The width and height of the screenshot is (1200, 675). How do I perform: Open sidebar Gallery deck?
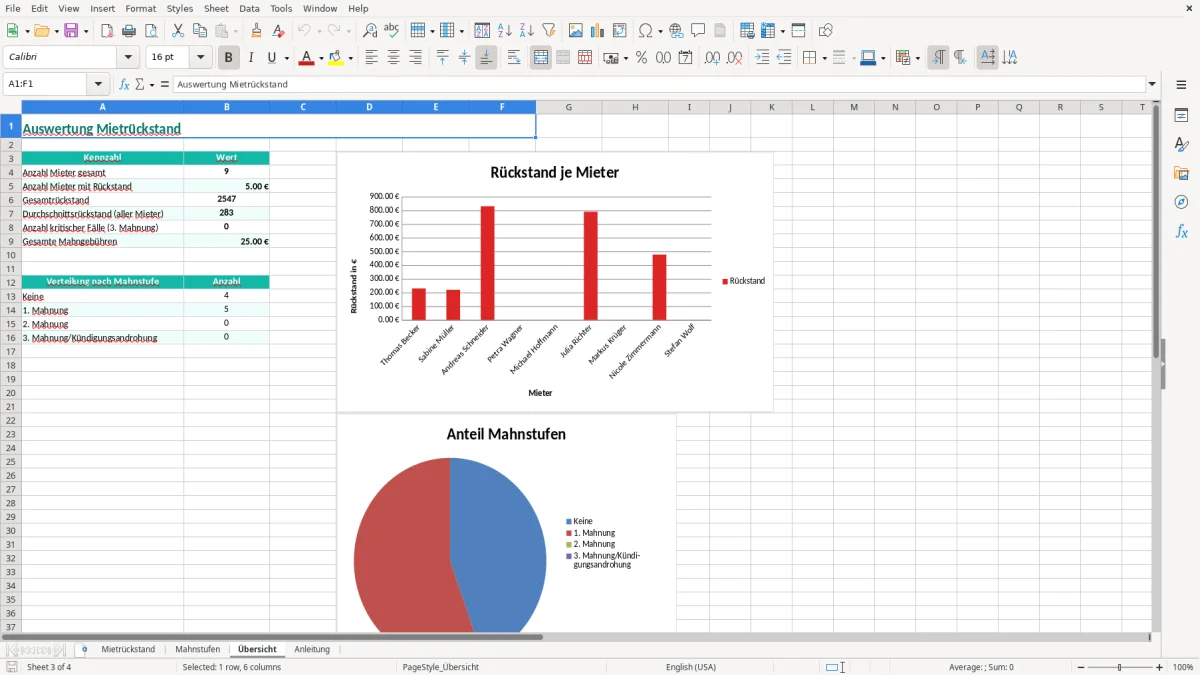[x=1181, y=174]
